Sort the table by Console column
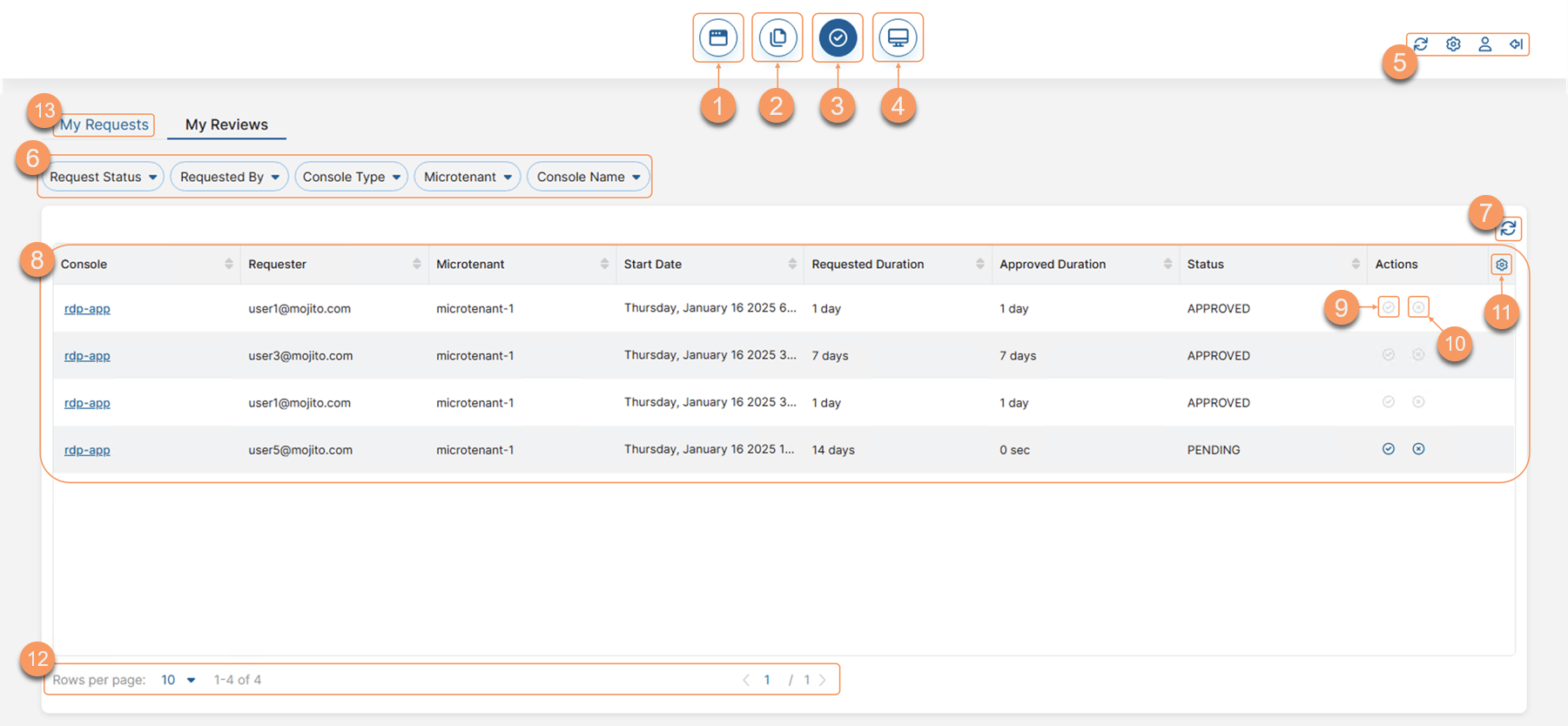The width and height of the screenshot is (1568, 726). point(229,264)
